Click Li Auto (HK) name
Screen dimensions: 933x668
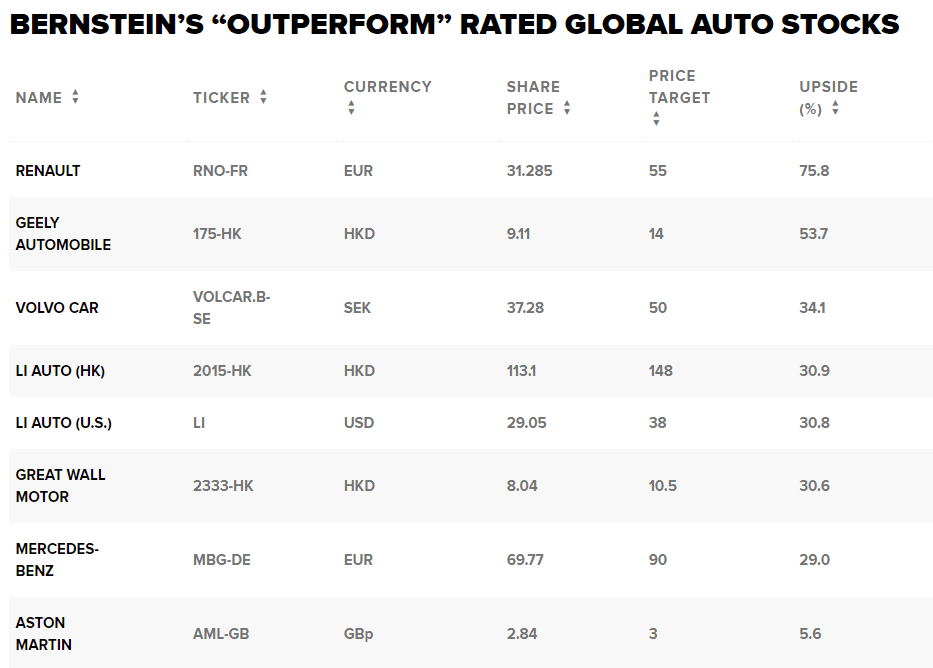click(x=60, y=371)
